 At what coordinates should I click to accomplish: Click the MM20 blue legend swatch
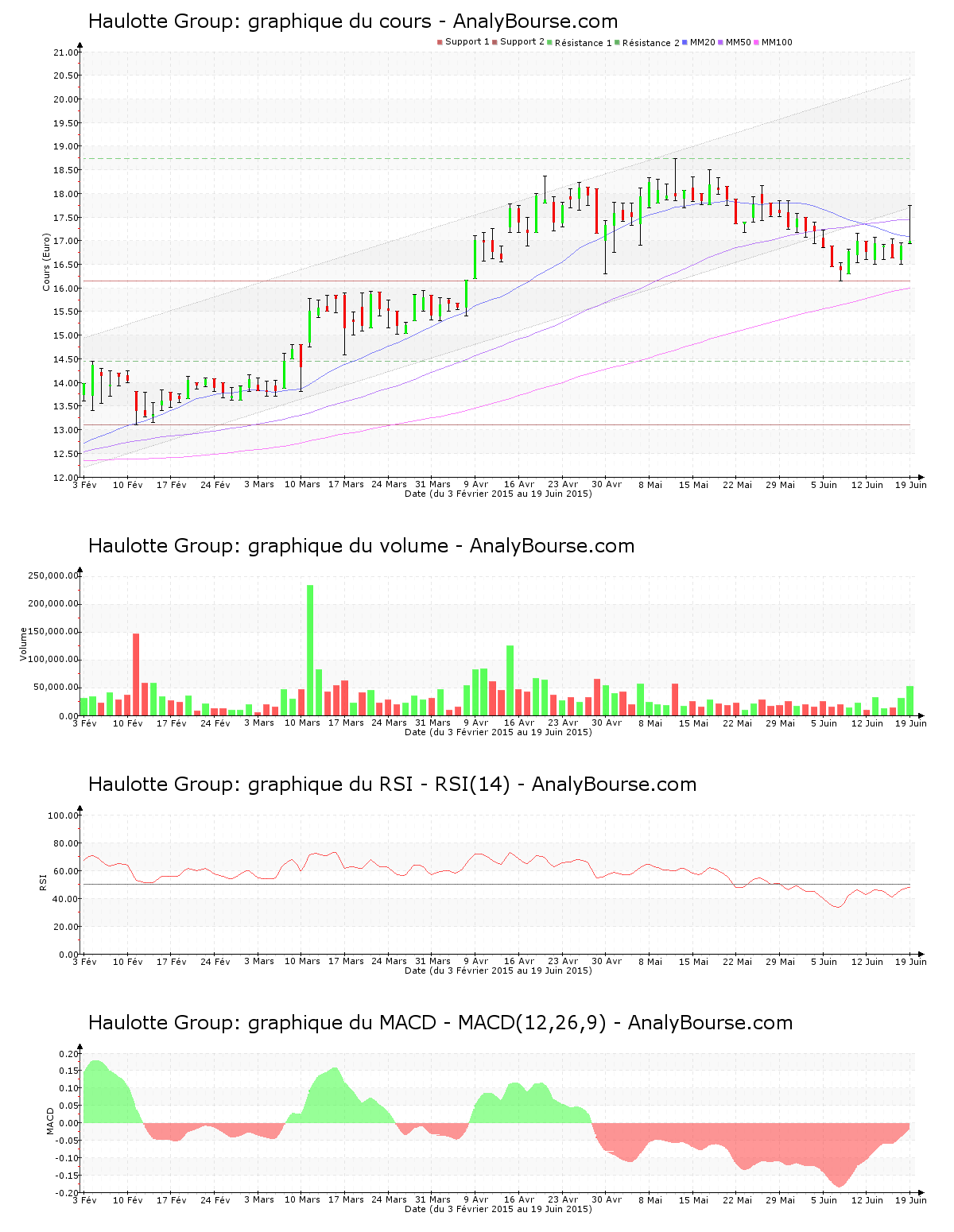[684, 42]
